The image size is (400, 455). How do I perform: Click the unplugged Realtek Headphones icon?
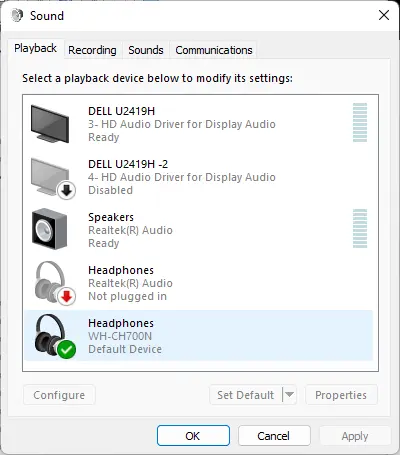point(54,283)
